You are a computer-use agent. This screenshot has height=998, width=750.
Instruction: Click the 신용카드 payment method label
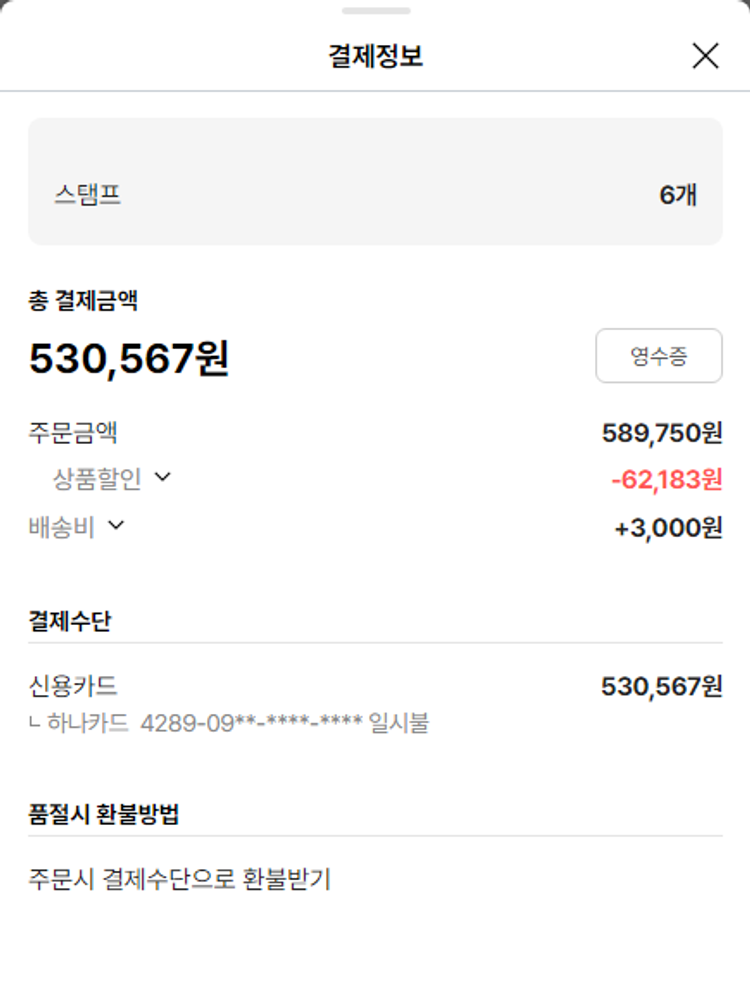(73, 686)
